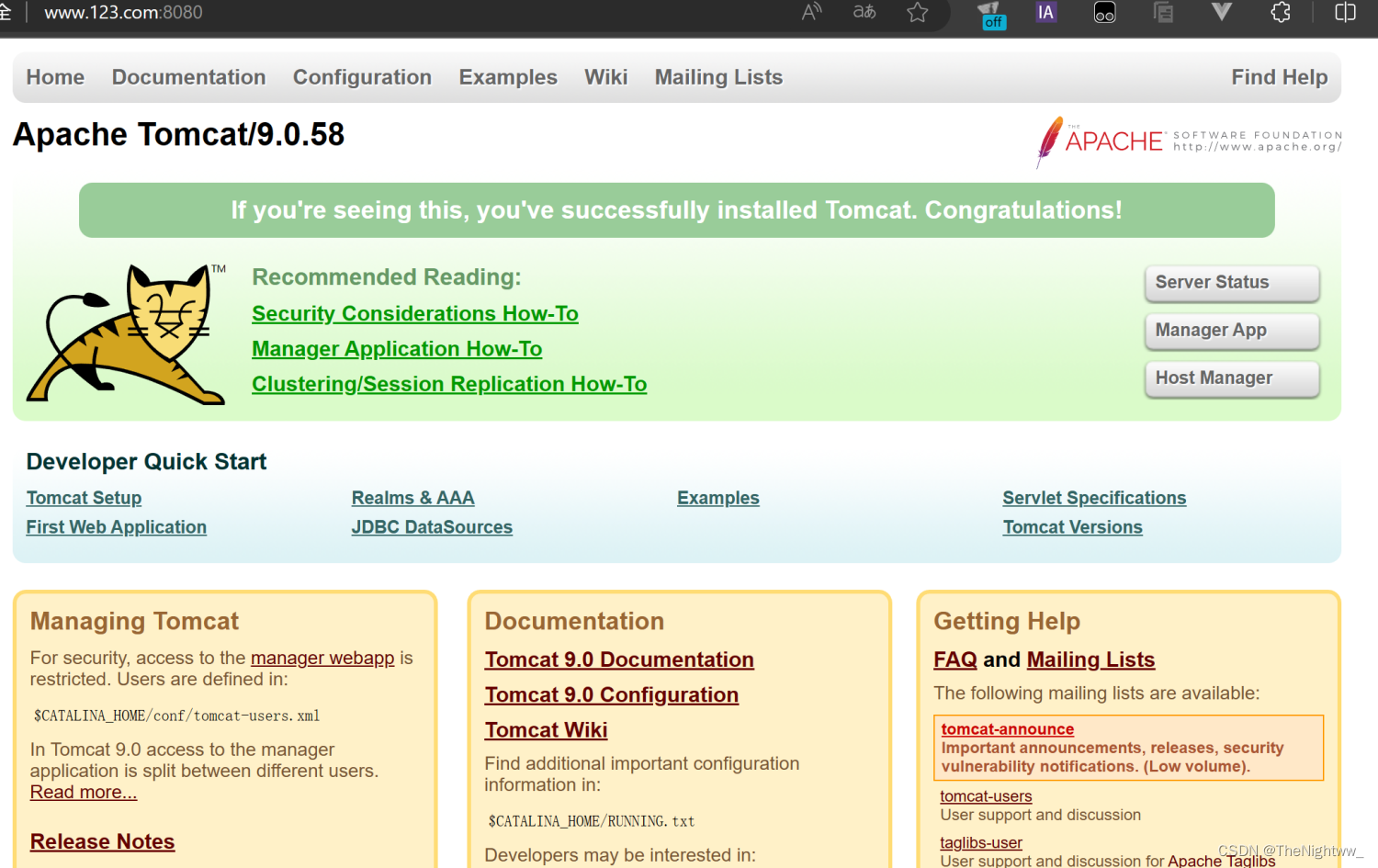Screen dimensions: 1378x868
Task: Open the Tomcat Versions link
Action: tap(1072, 527)
